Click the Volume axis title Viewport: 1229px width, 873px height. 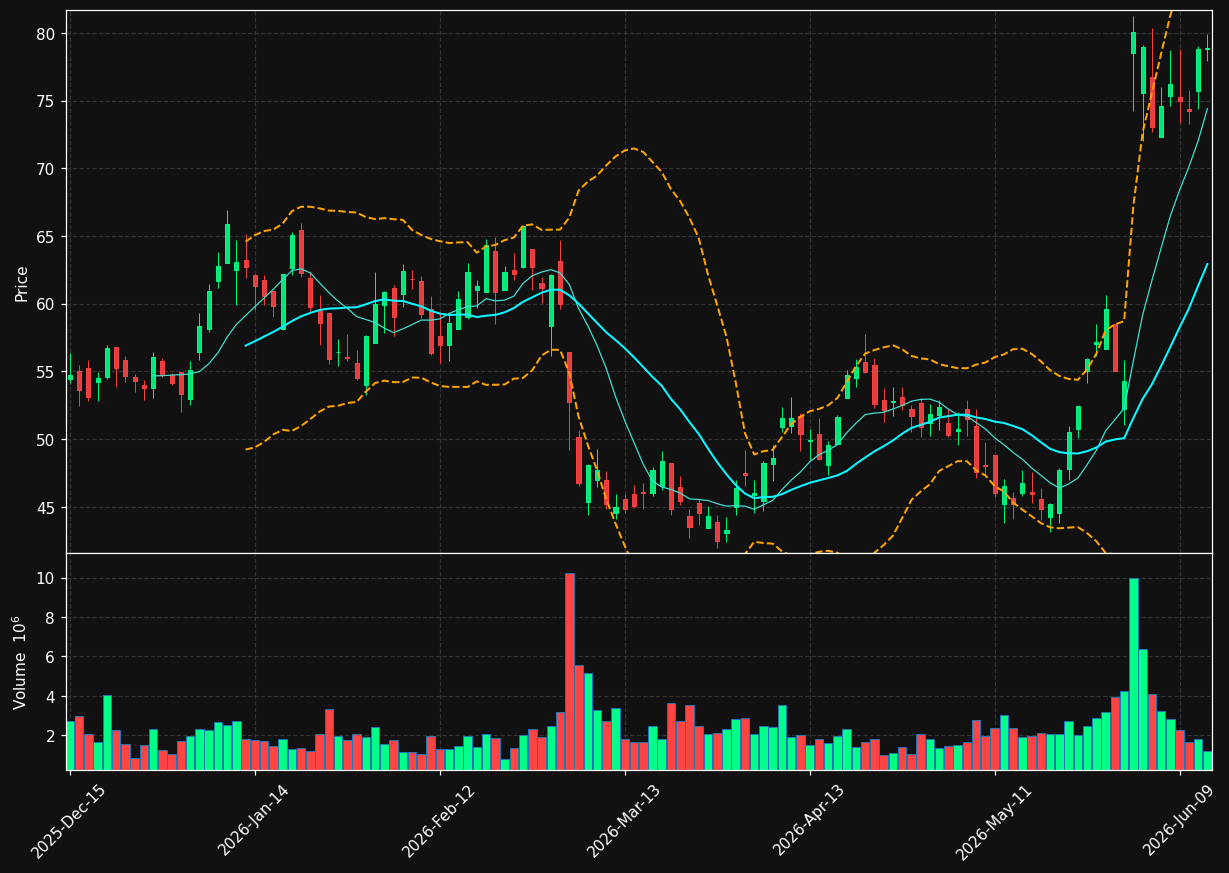(x=21, y=662)
